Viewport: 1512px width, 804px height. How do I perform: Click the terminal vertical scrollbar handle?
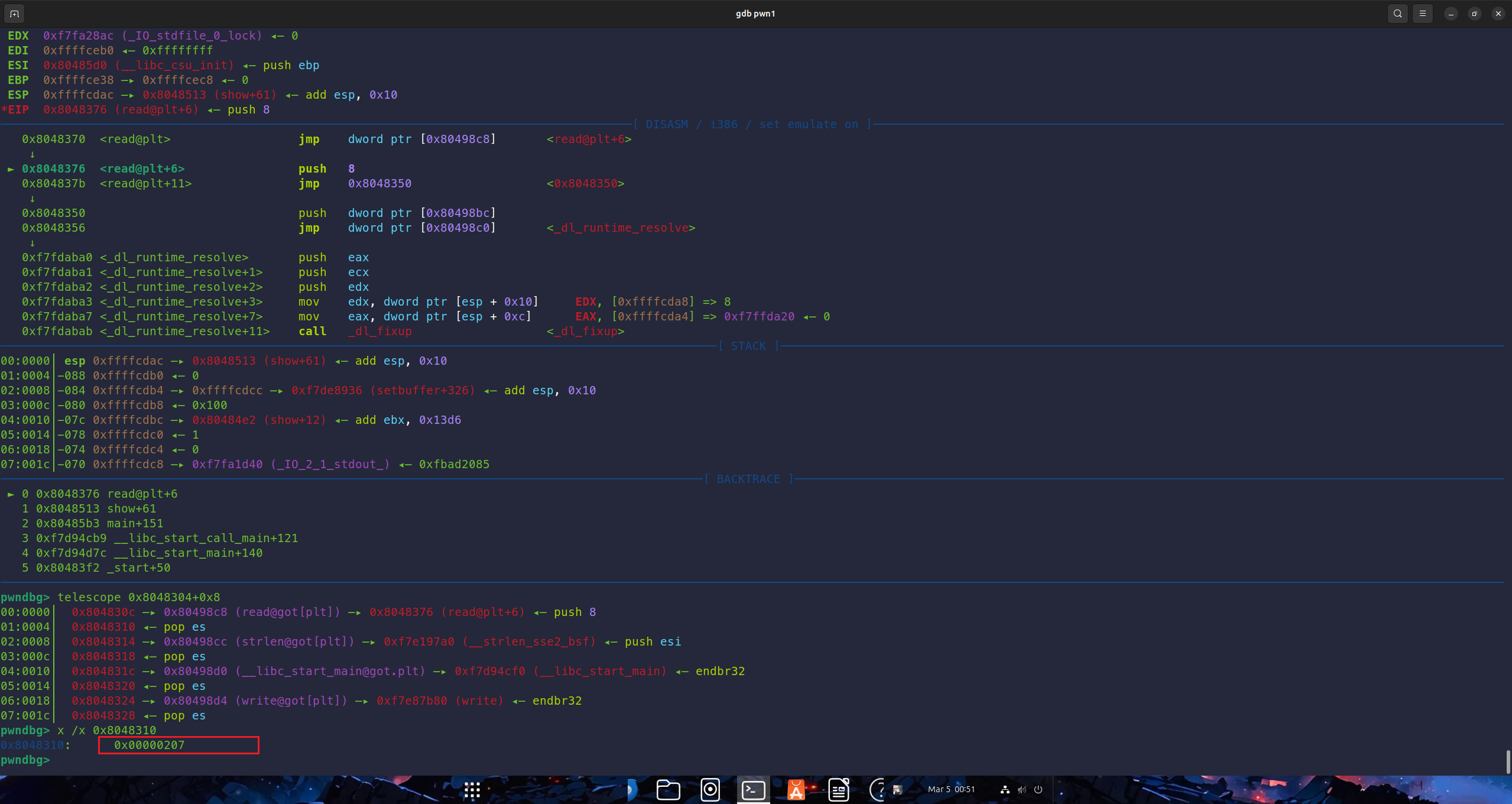[1508, 761]
